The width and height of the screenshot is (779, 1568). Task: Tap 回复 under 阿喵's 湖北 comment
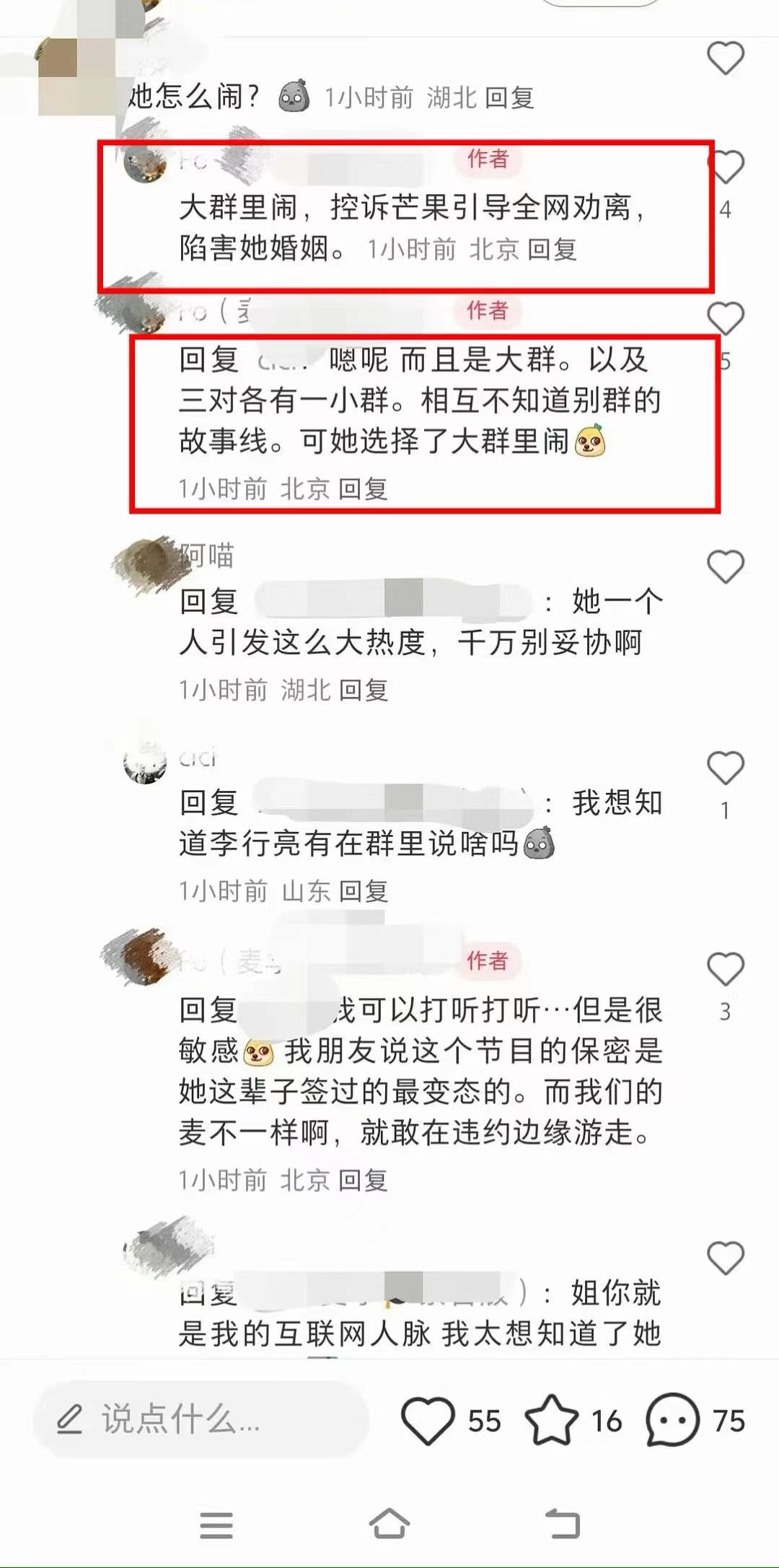click(364, 691)
